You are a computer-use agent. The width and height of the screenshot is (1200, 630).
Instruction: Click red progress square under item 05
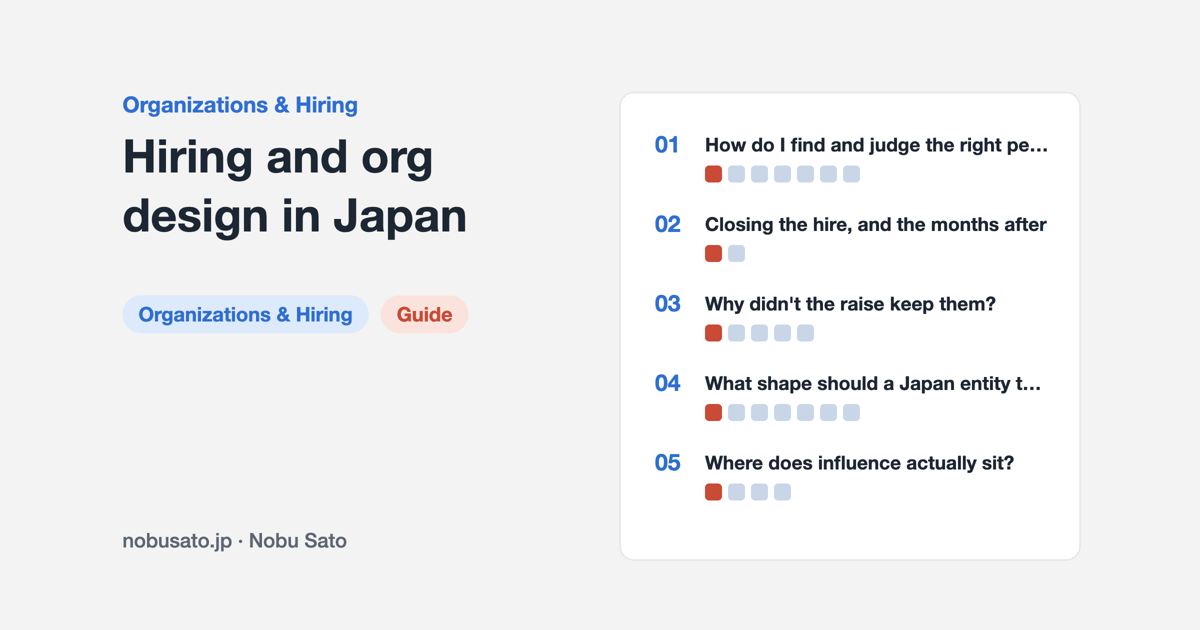(713, 492)
